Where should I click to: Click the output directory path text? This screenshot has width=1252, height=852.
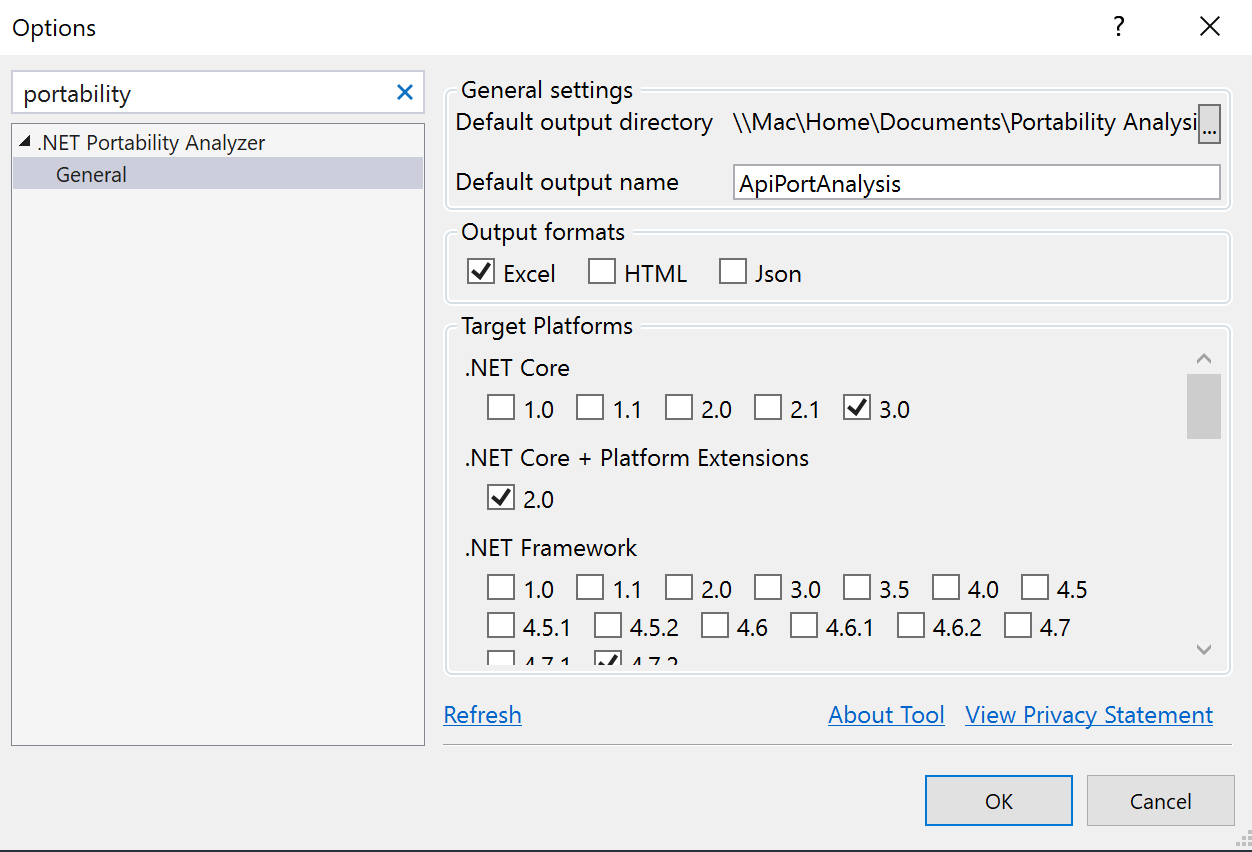[964, 122]
